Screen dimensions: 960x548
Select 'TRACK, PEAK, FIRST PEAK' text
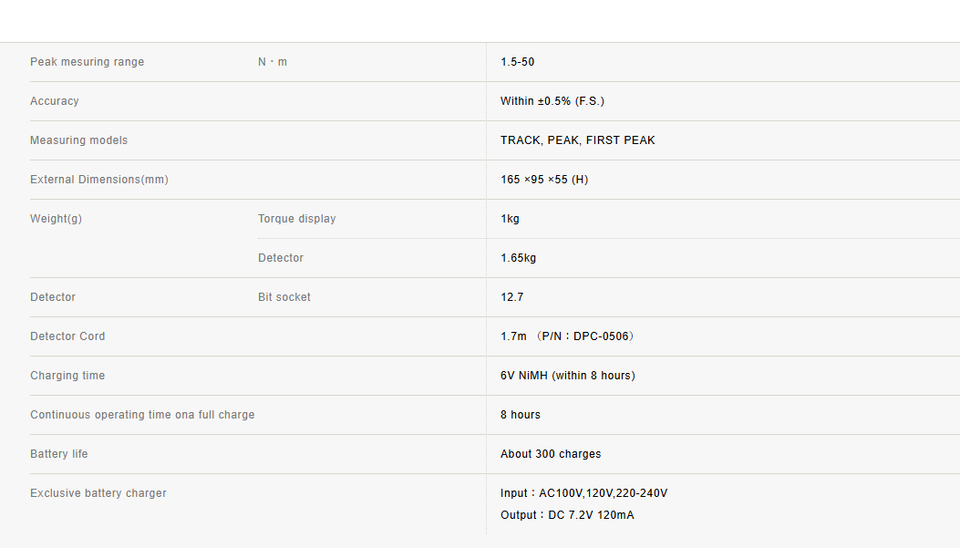point(577,140)
